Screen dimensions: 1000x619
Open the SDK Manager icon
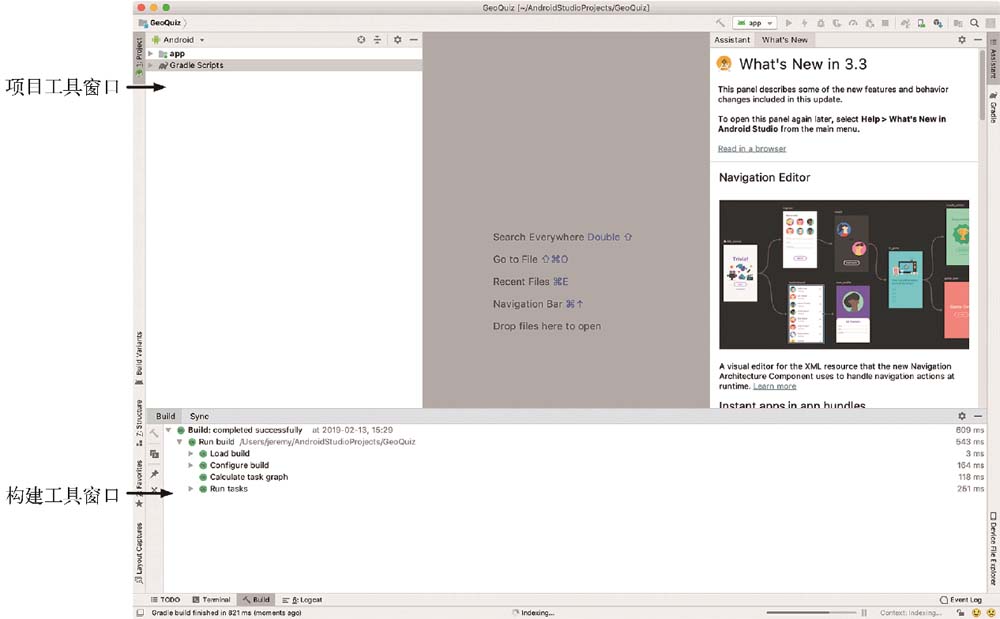pyautogui.click(x=938, y=23)
